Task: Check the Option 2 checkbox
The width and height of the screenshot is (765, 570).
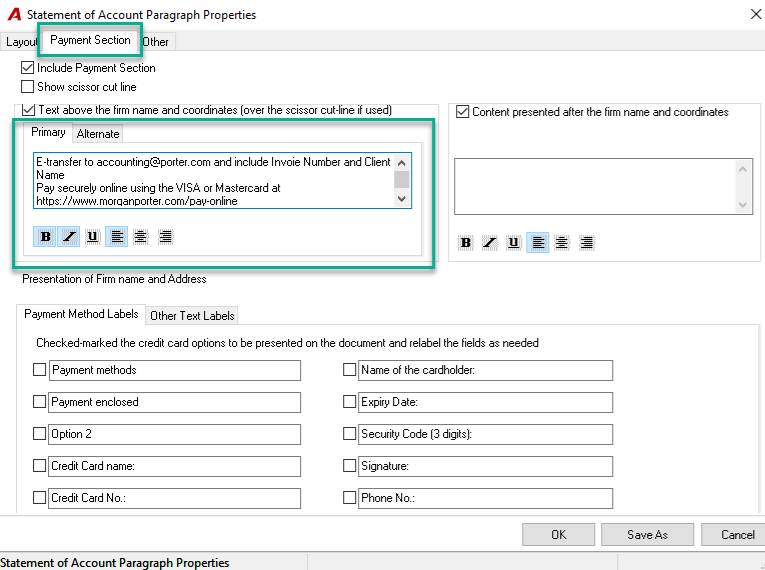Action: [x=40, y=433]
